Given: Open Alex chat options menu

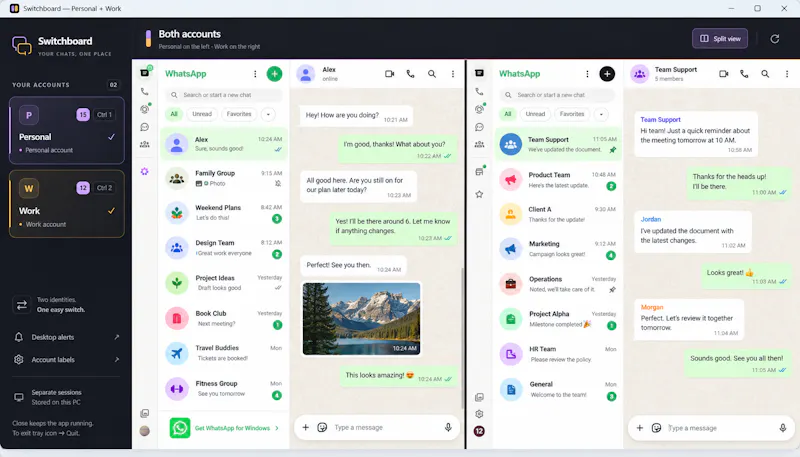Looking at the screenshot, I should point(453,74).
